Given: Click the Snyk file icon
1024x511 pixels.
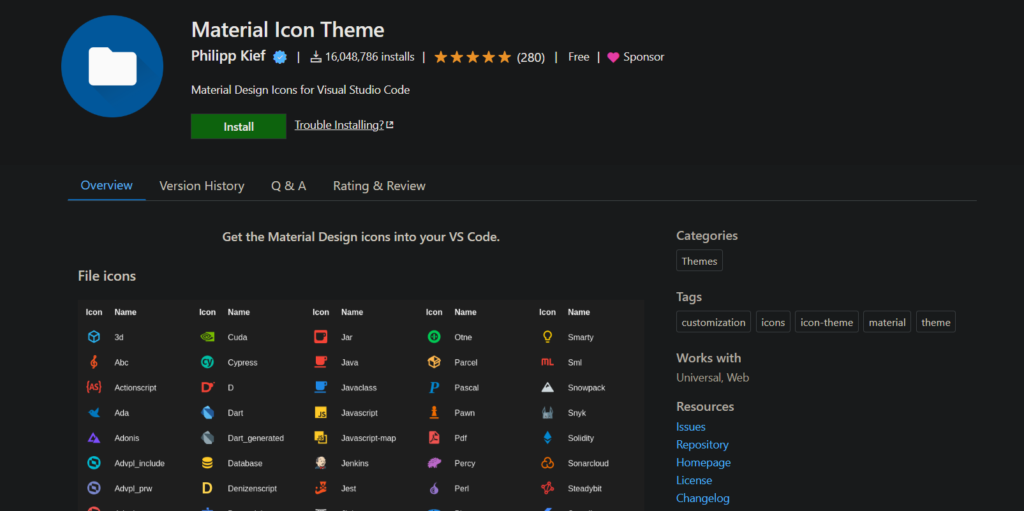Looking at the screenshot, I should coord(548,413).
